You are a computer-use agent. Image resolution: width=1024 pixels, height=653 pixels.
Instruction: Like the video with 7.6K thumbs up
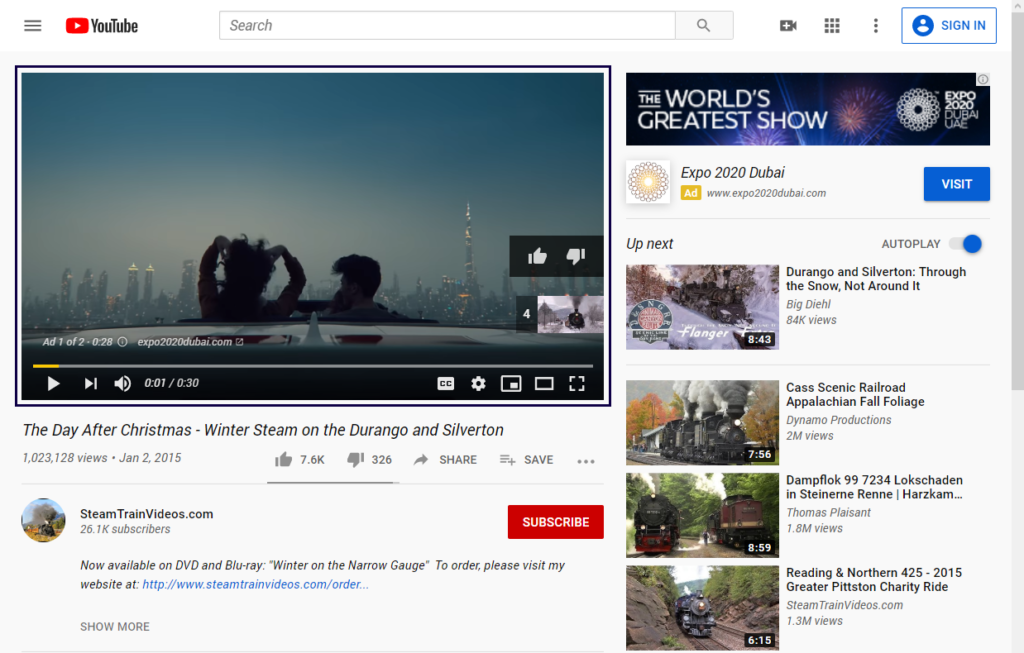[299, 460]
